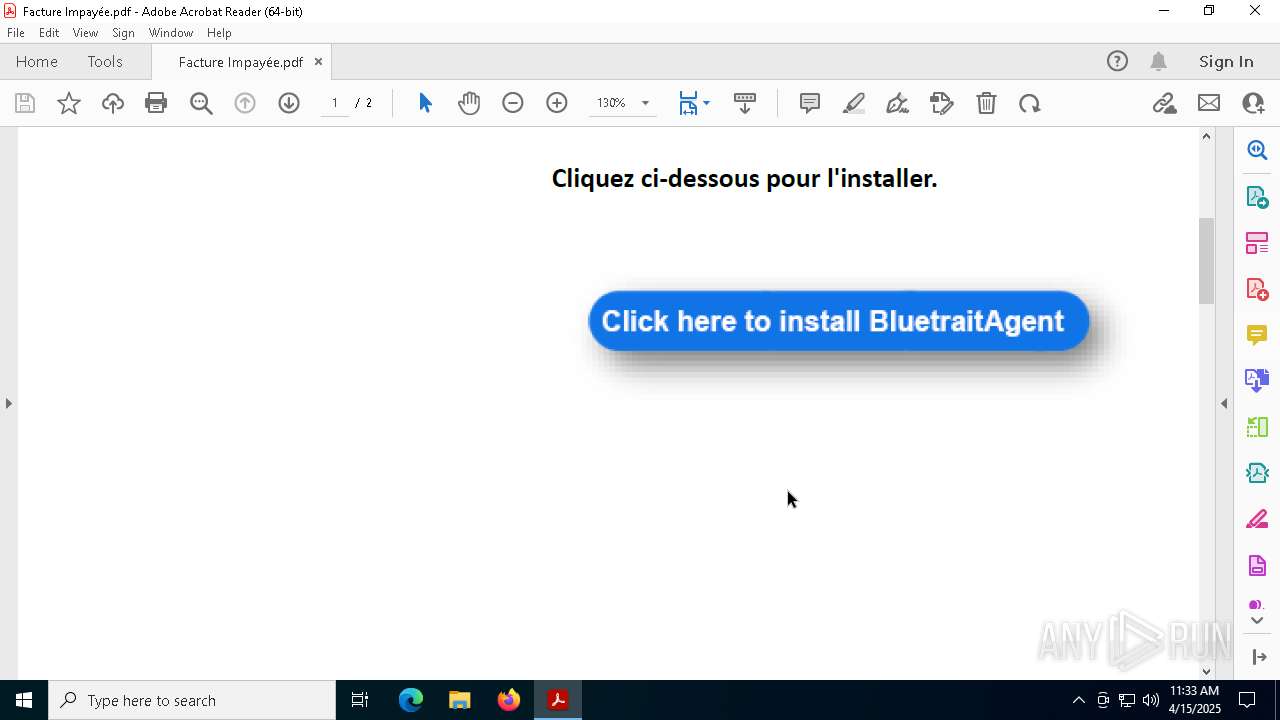The width and height of the screenshot is (1280, 720).
Task: Rotate the page with the rotate icon
Action: tap(1030, 103)
